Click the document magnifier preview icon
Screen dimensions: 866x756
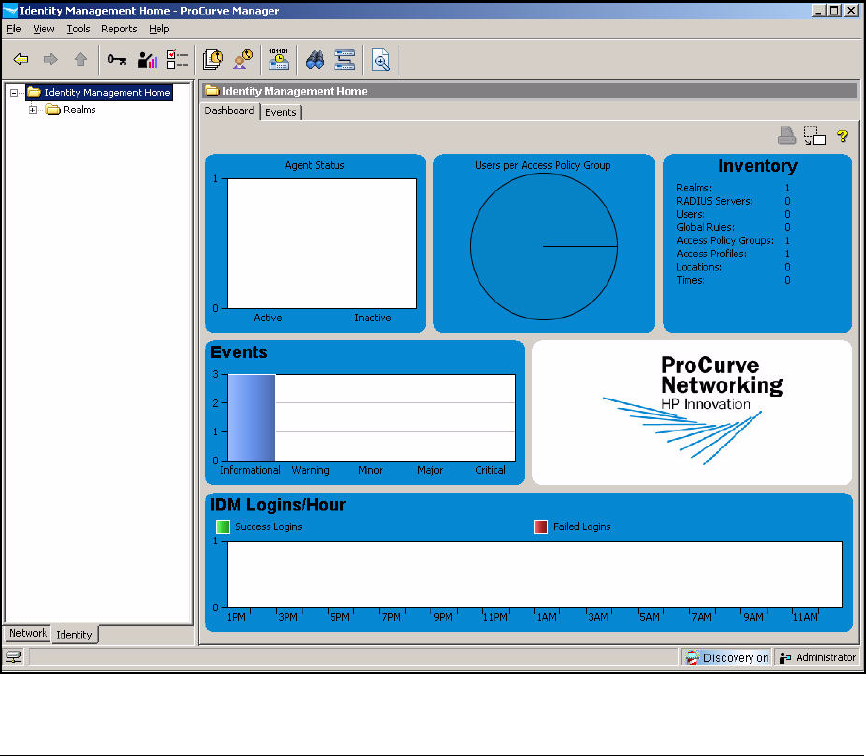coord(381,60)
